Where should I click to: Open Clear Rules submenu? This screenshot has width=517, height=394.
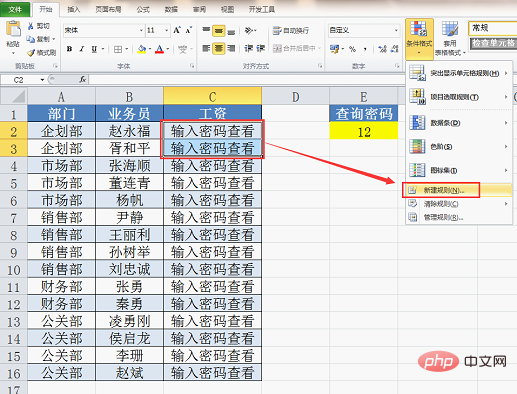click(459, 204)
